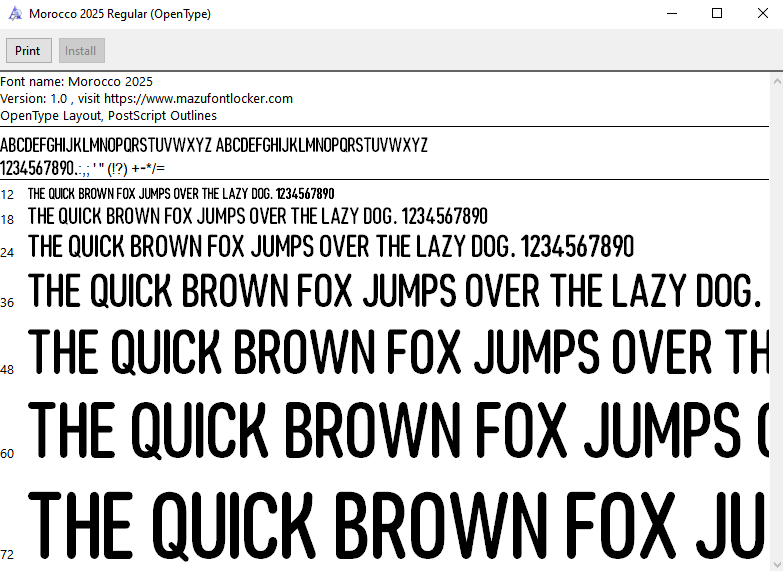The width and height of the screenshot is (783, 571).
Task: Click the 24 point sample sentence
Action: pyautogui.click(x=331, y=246)
